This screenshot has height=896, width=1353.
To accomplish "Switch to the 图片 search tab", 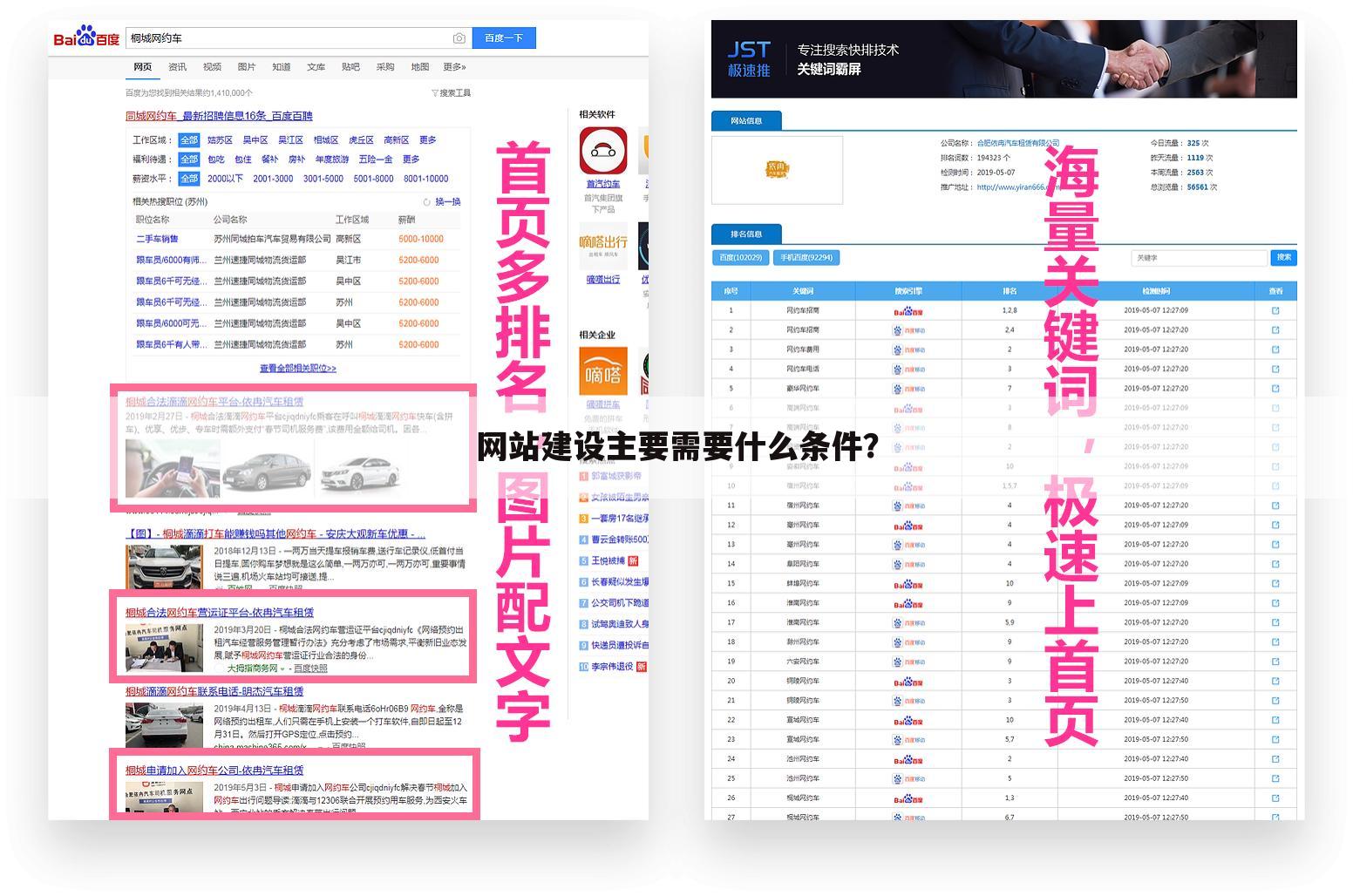I will [247, 67].
